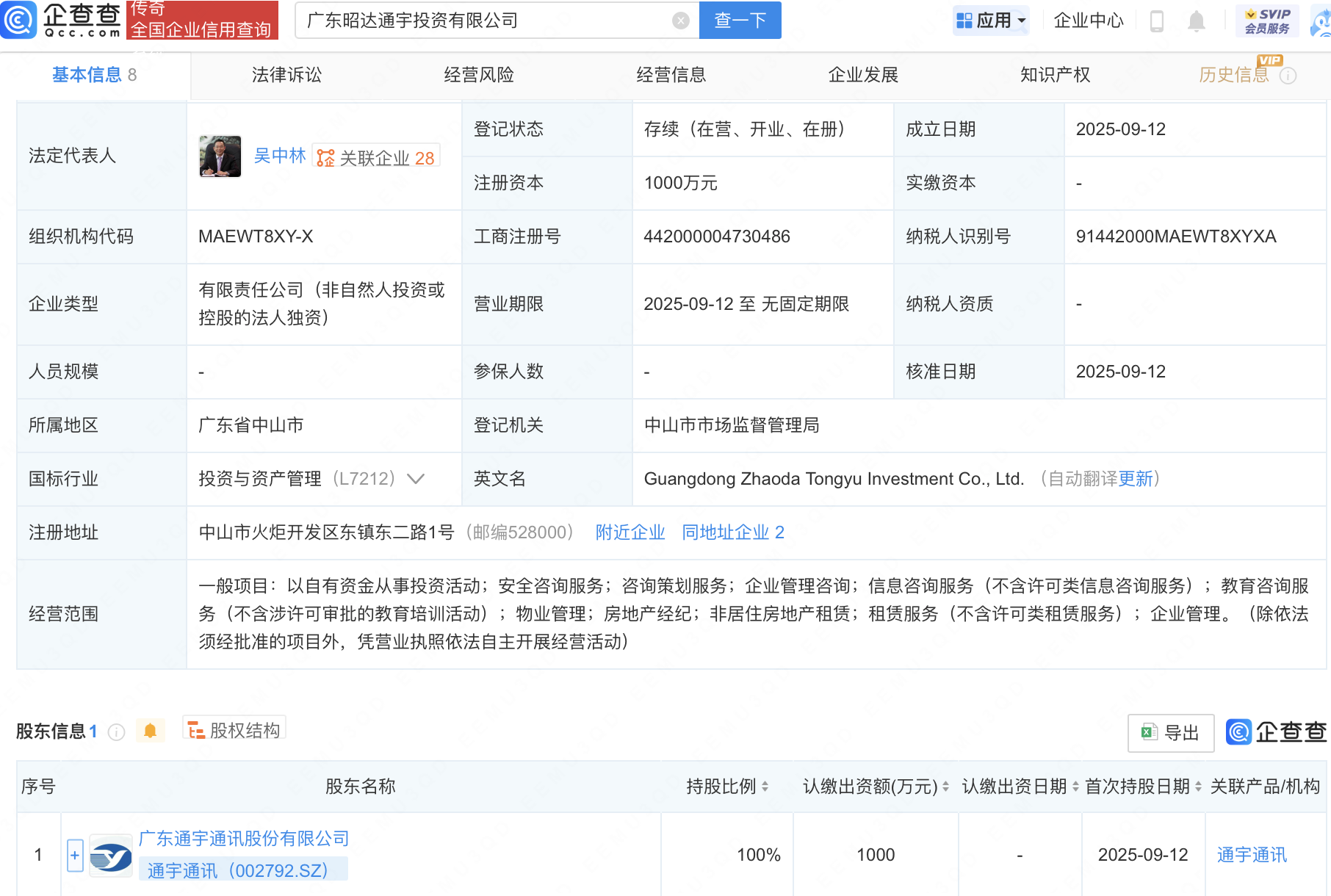The image size is (1331, 896).
Task: Click the 附近企业 link
Action: click(x=630, y=532)
